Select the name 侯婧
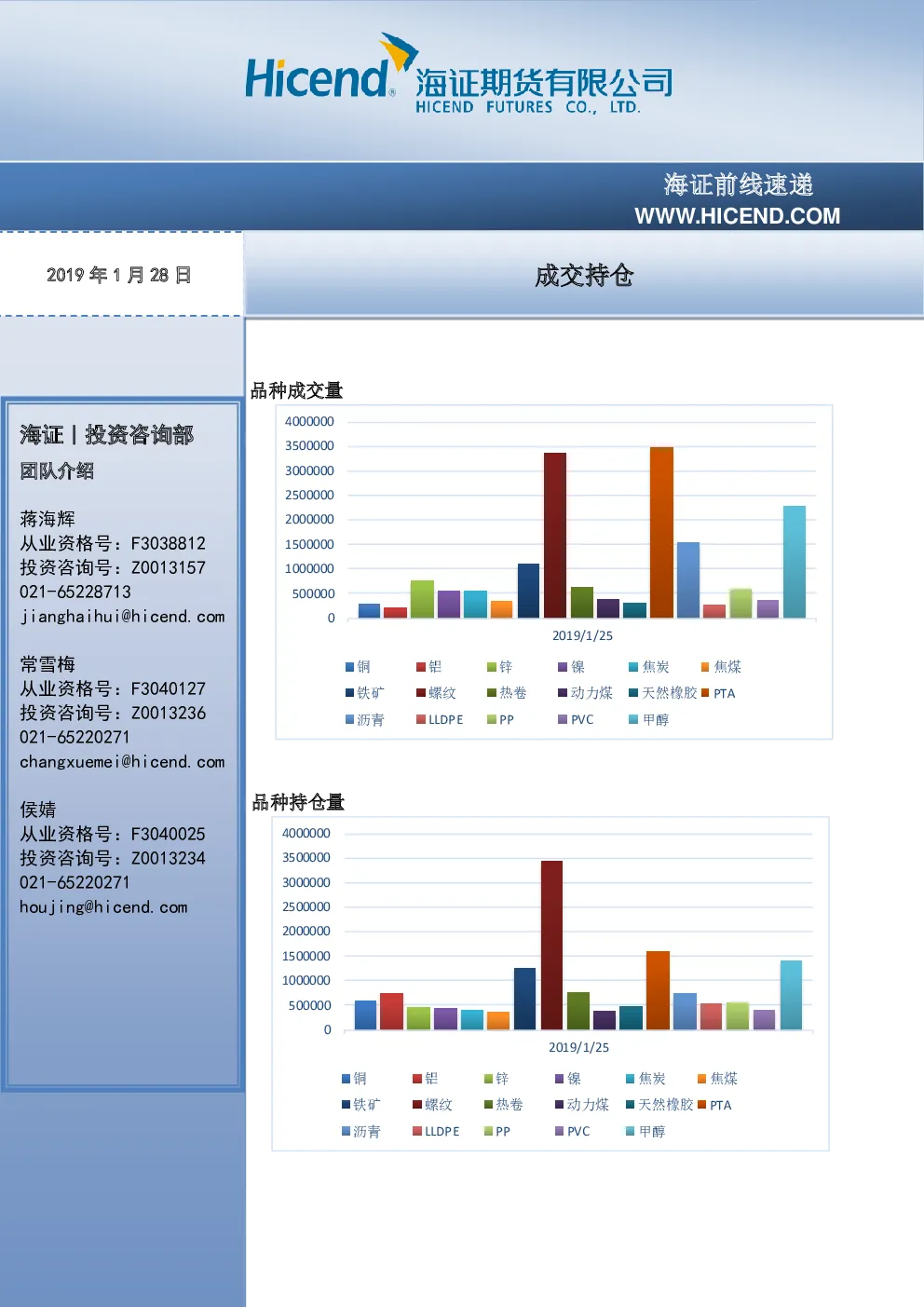Image resolution: width=924 pixels, height=1307 pixels. (38, 810)
